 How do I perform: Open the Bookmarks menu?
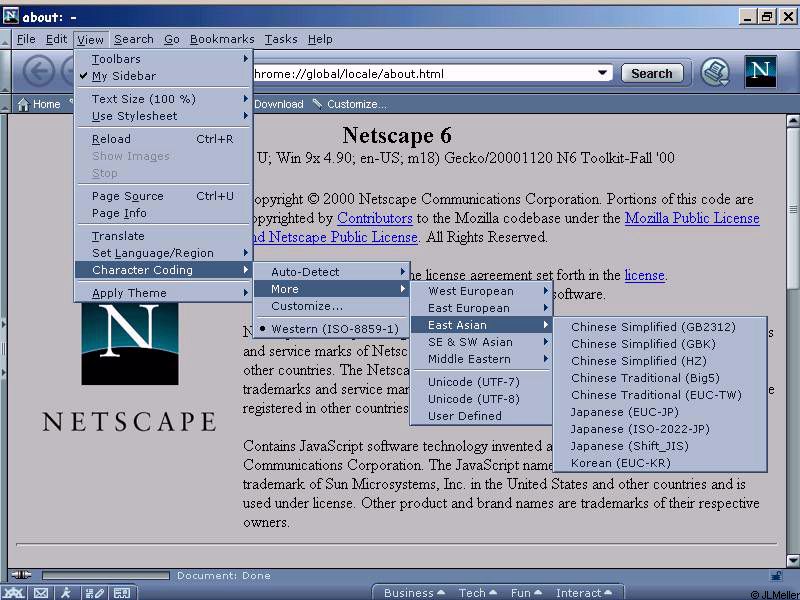pyautogui.click(x=222, y=39)
